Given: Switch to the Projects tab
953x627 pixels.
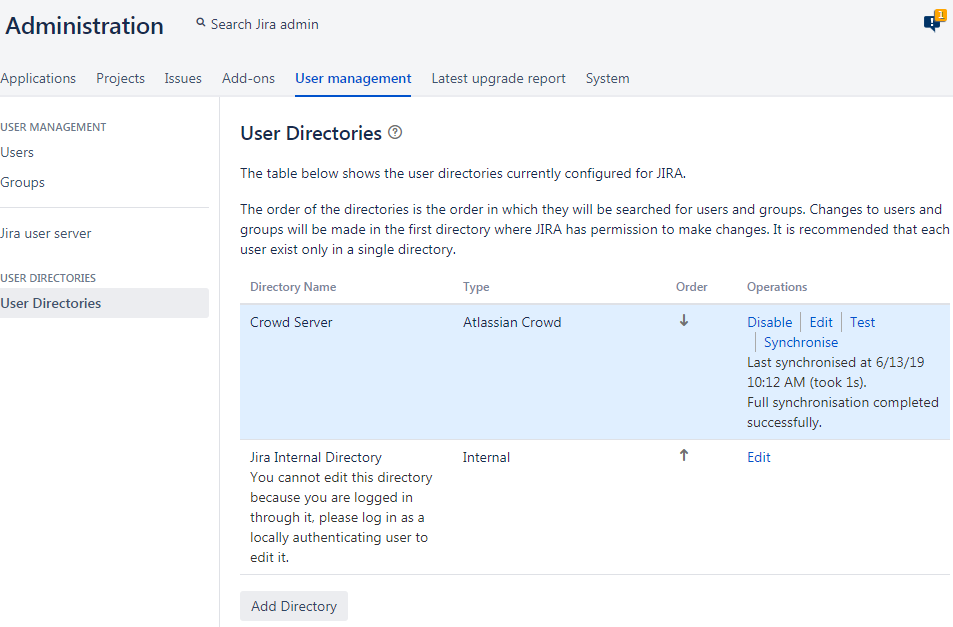Looking at the screenshot, I should click(120, 78).
